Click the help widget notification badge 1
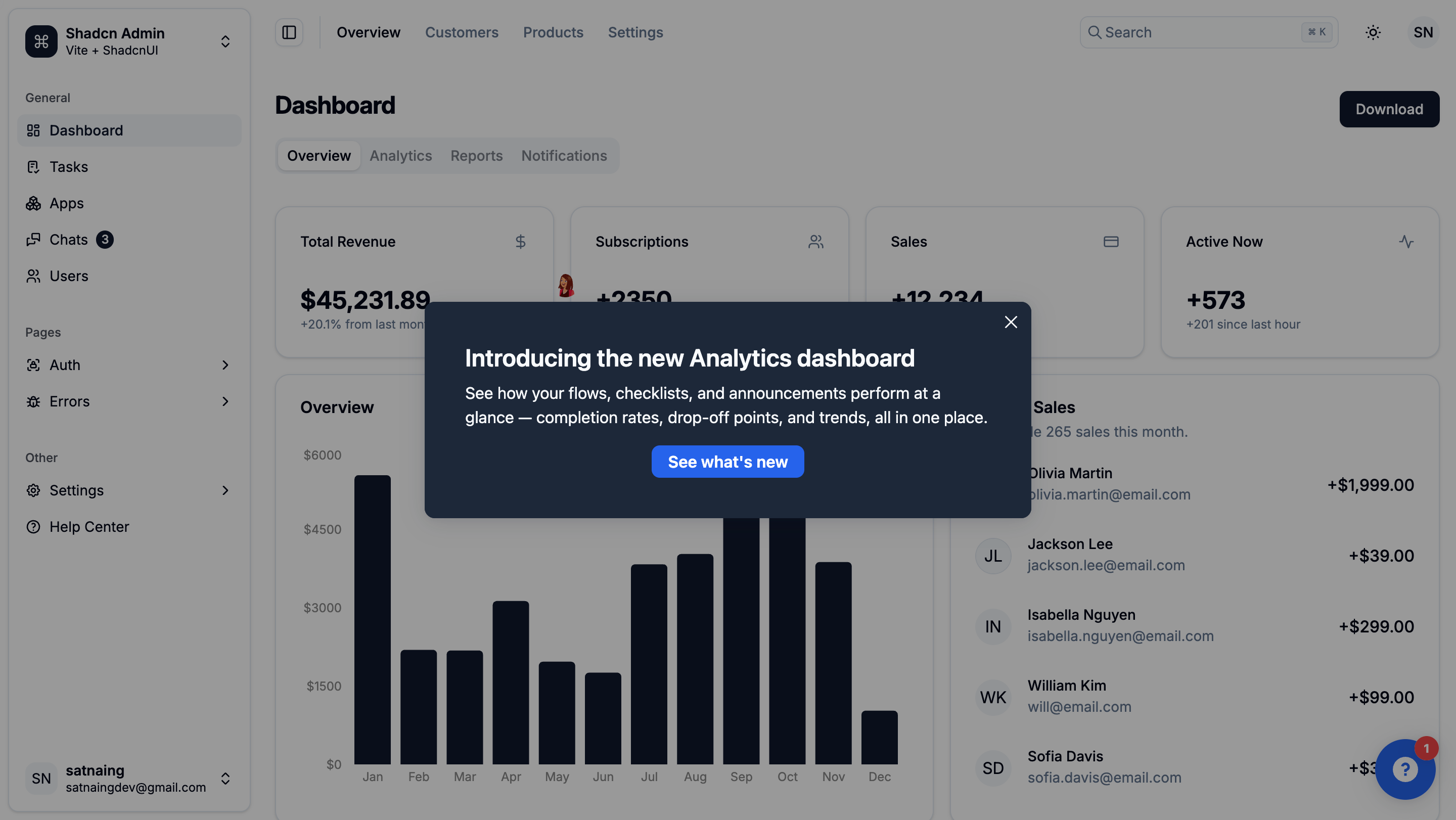 1426,748
